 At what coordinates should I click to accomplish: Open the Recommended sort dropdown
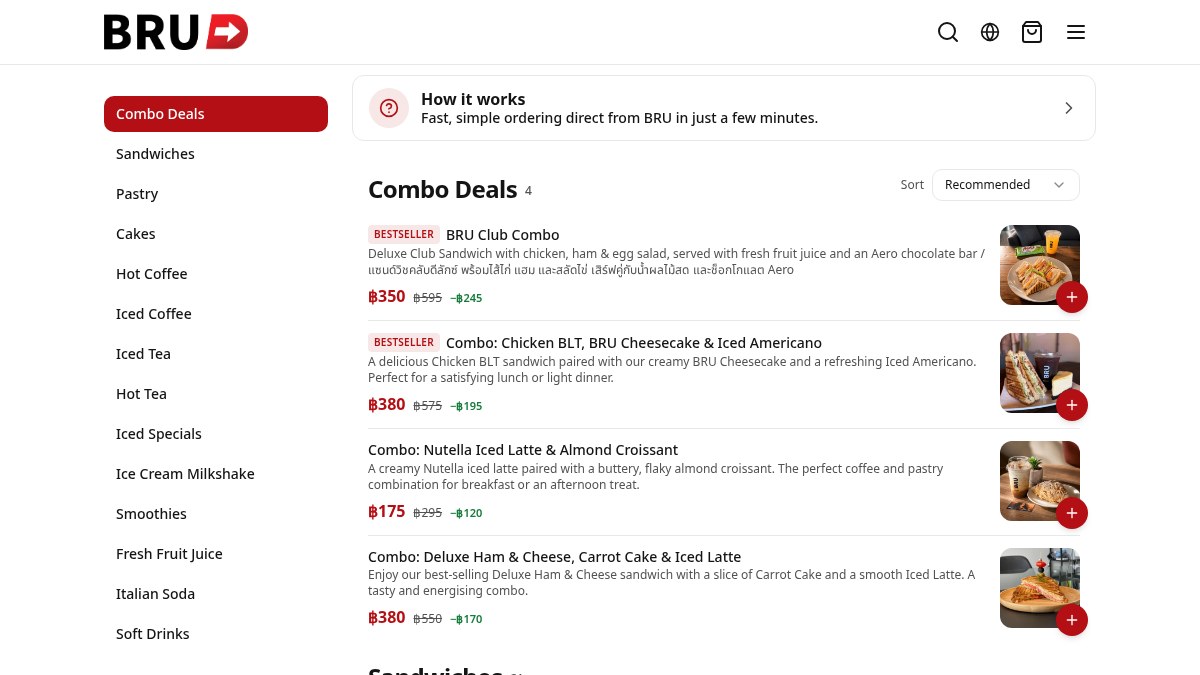(x=1006, y=185)
